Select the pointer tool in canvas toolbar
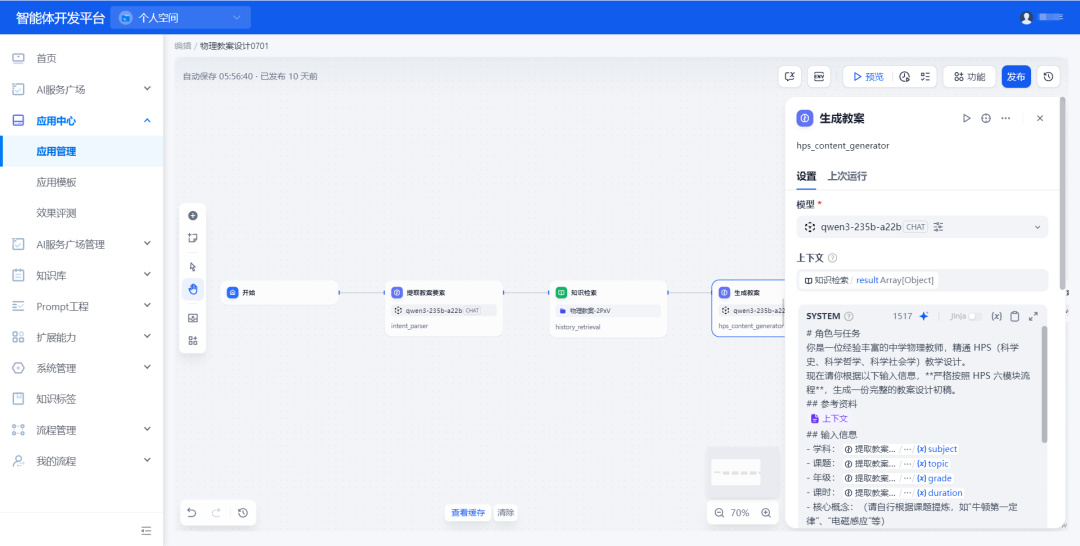The height and width of the screenshot is (546, 1080). pyautogui.click(x=193, y=266)
